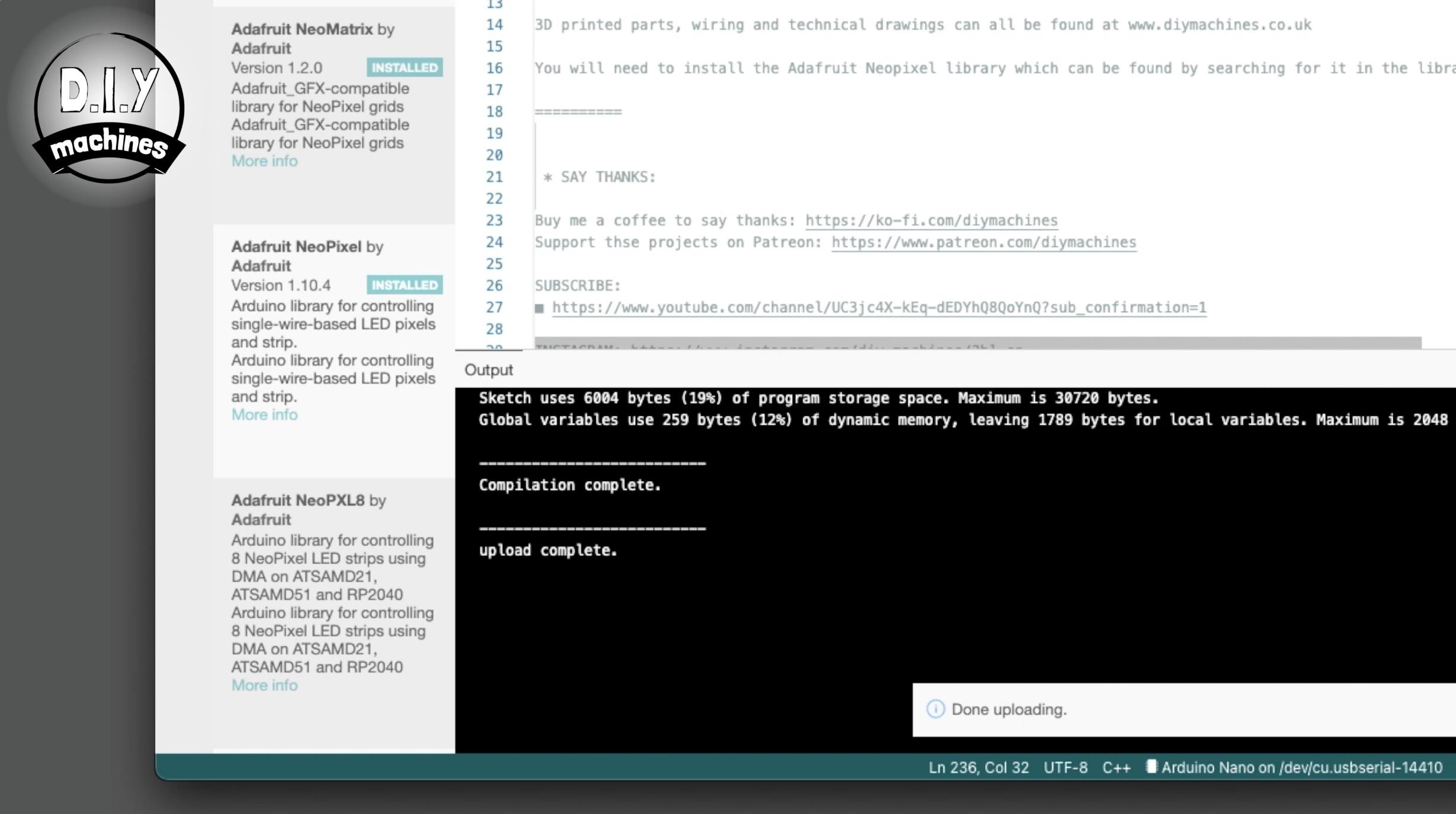This screenshot has height=814, width=1456.
Task: Click the Arduino Nano board indicator icon
Action: [x=1151, y=767]
